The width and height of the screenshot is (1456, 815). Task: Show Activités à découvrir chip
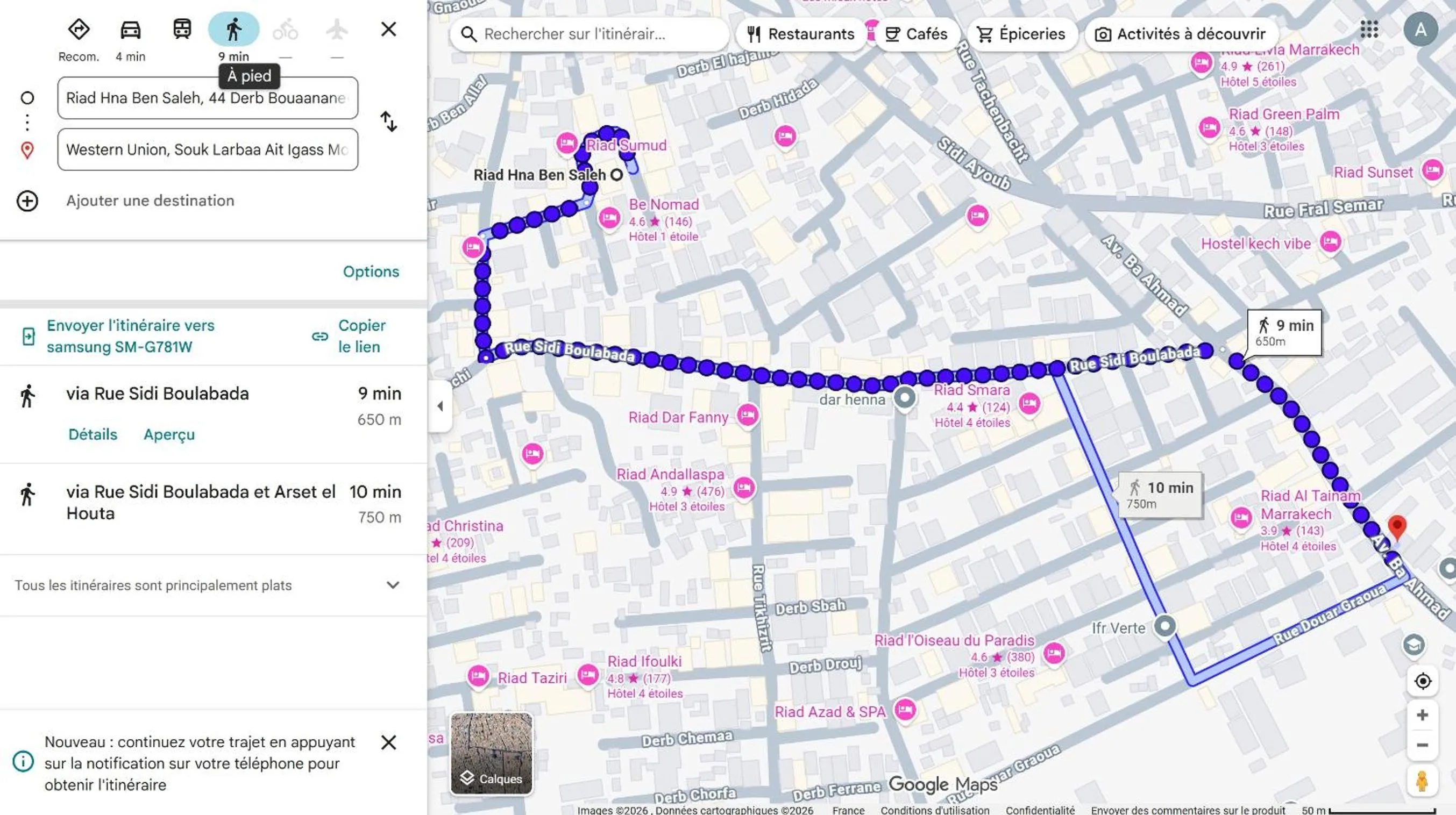coord(1181,34)
